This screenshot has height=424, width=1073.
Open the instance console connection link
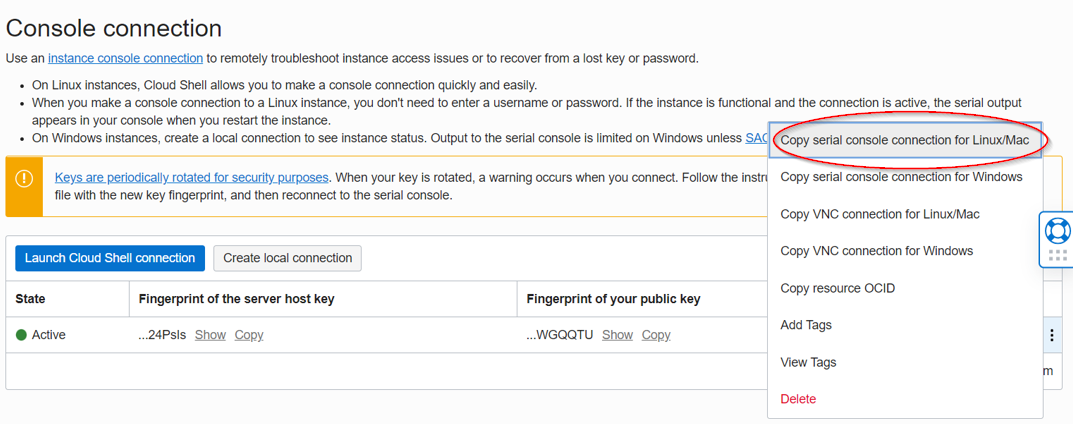coord(125,58)
